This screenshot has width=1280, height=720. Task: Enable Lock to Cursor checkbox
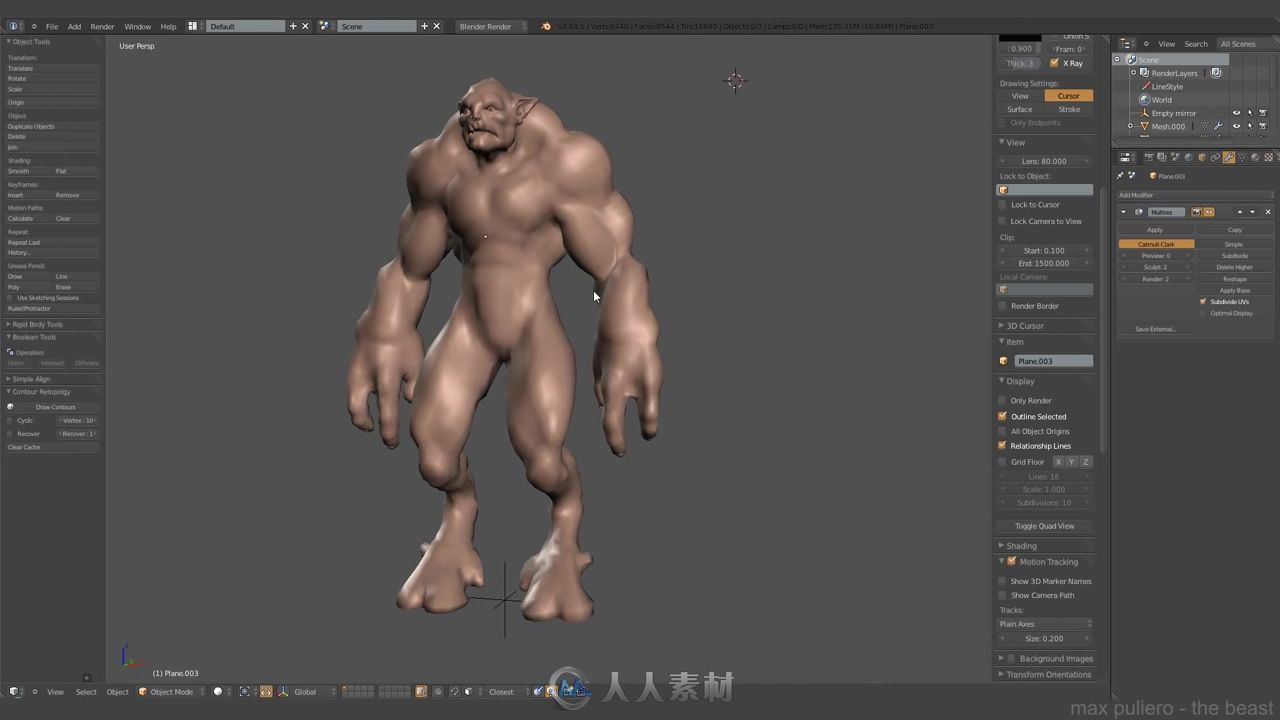click(x=1003, y=205)
